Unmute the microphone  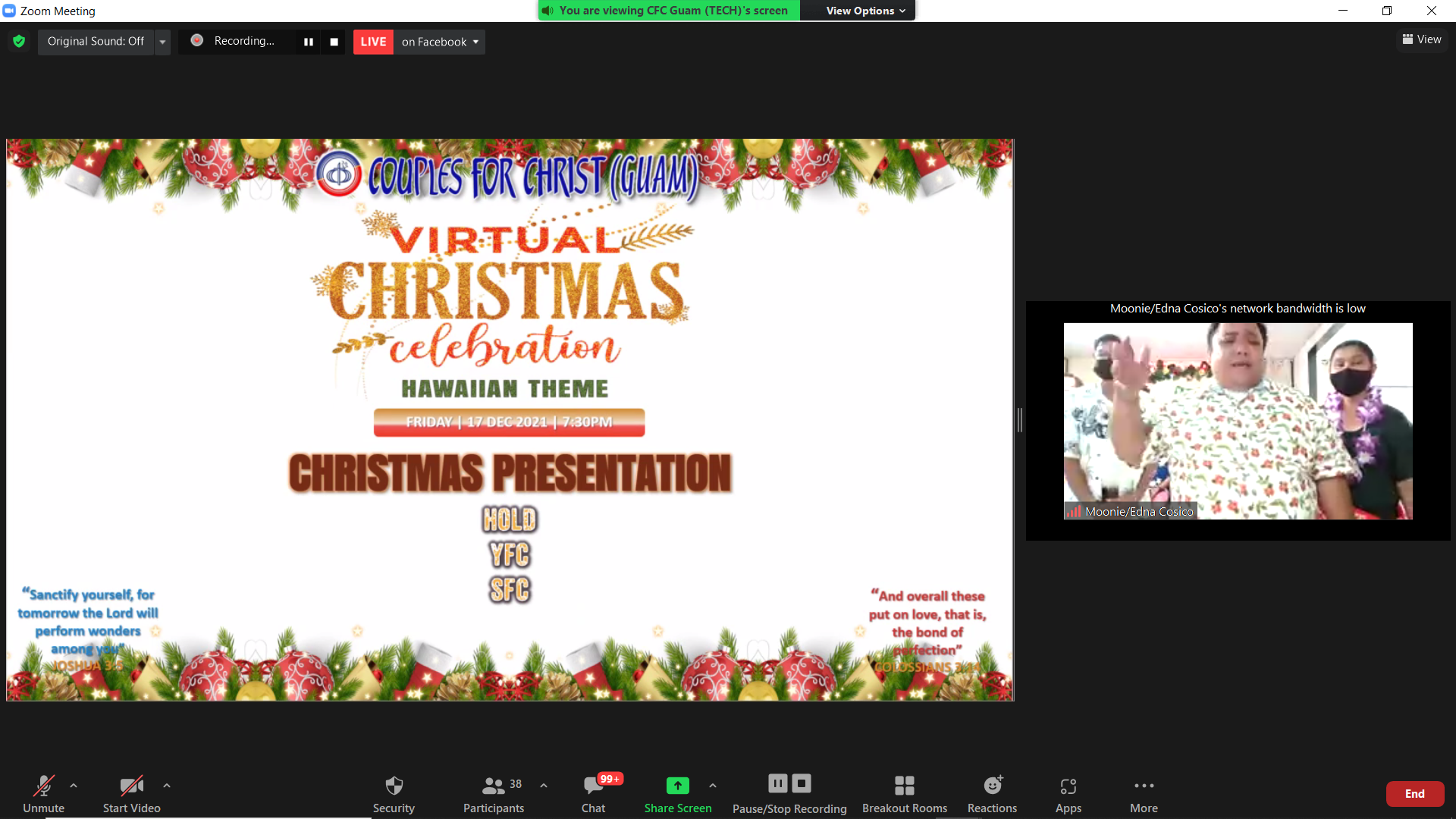[44, 793]
